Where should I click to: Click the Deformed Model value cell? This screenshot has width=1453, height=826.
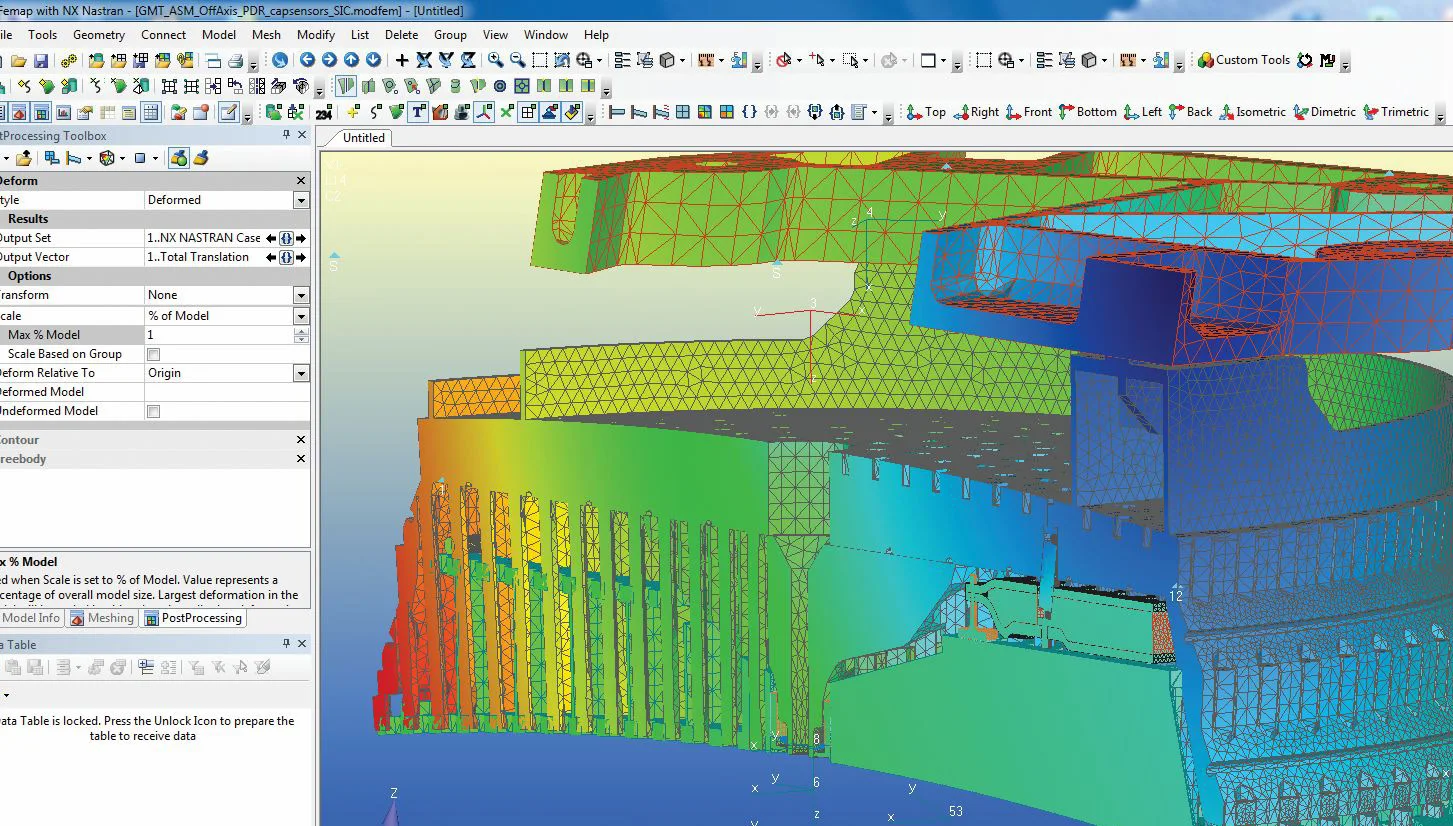[x=227, y=392]
